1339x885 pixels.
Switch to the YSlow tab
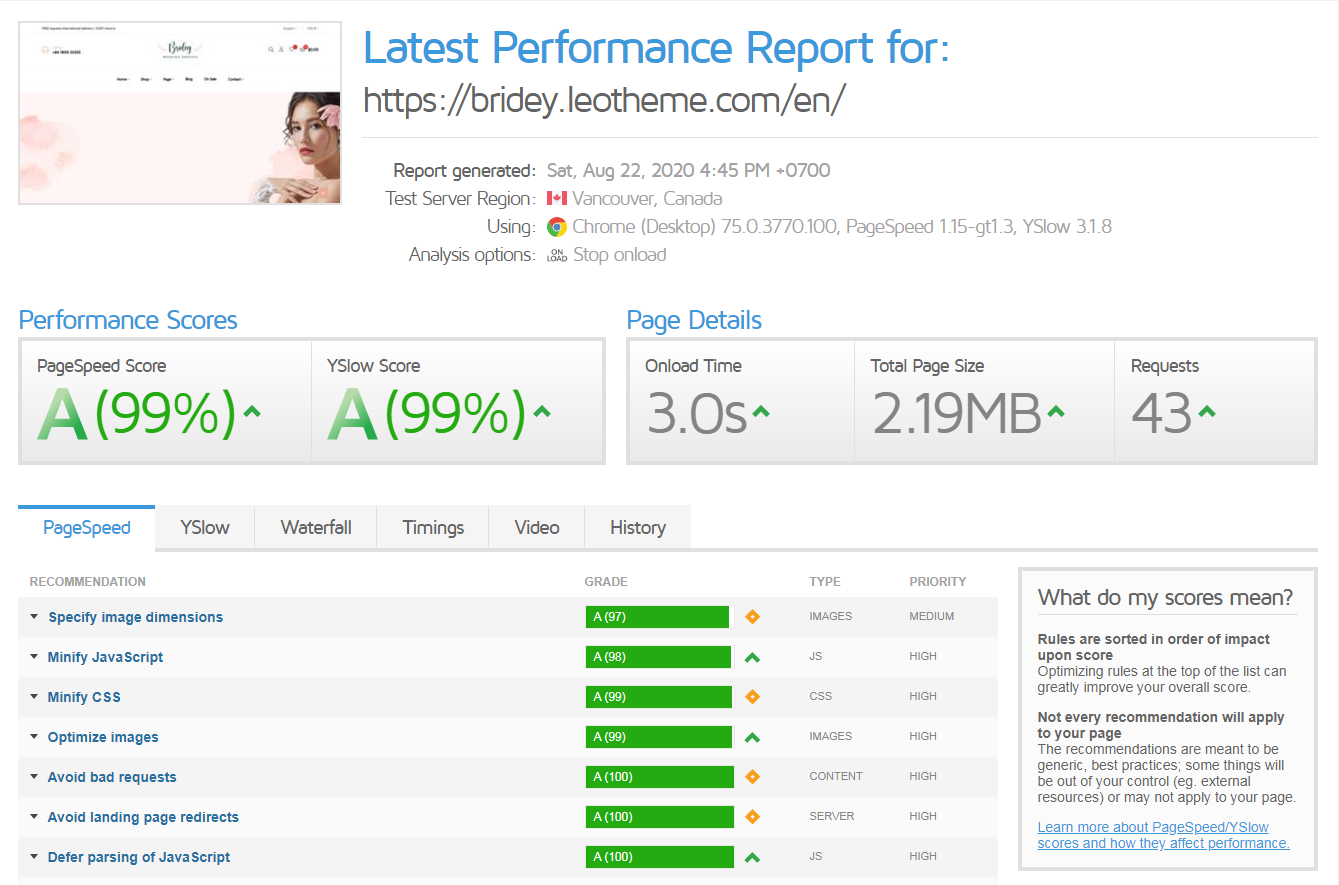pyautogui.click(x=205, y=528)
